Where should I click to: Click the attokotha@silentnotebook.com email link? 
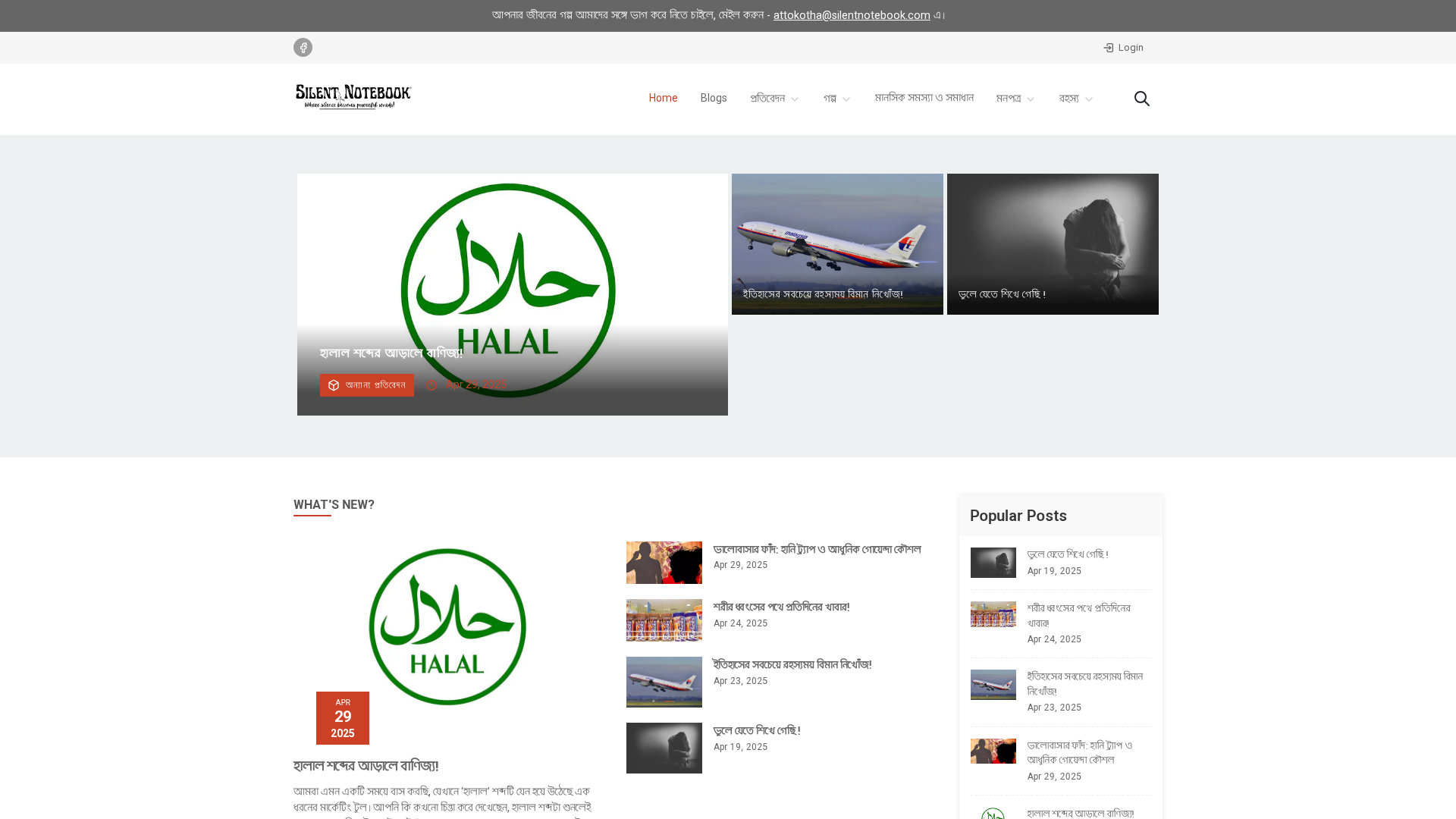point(852,15)
